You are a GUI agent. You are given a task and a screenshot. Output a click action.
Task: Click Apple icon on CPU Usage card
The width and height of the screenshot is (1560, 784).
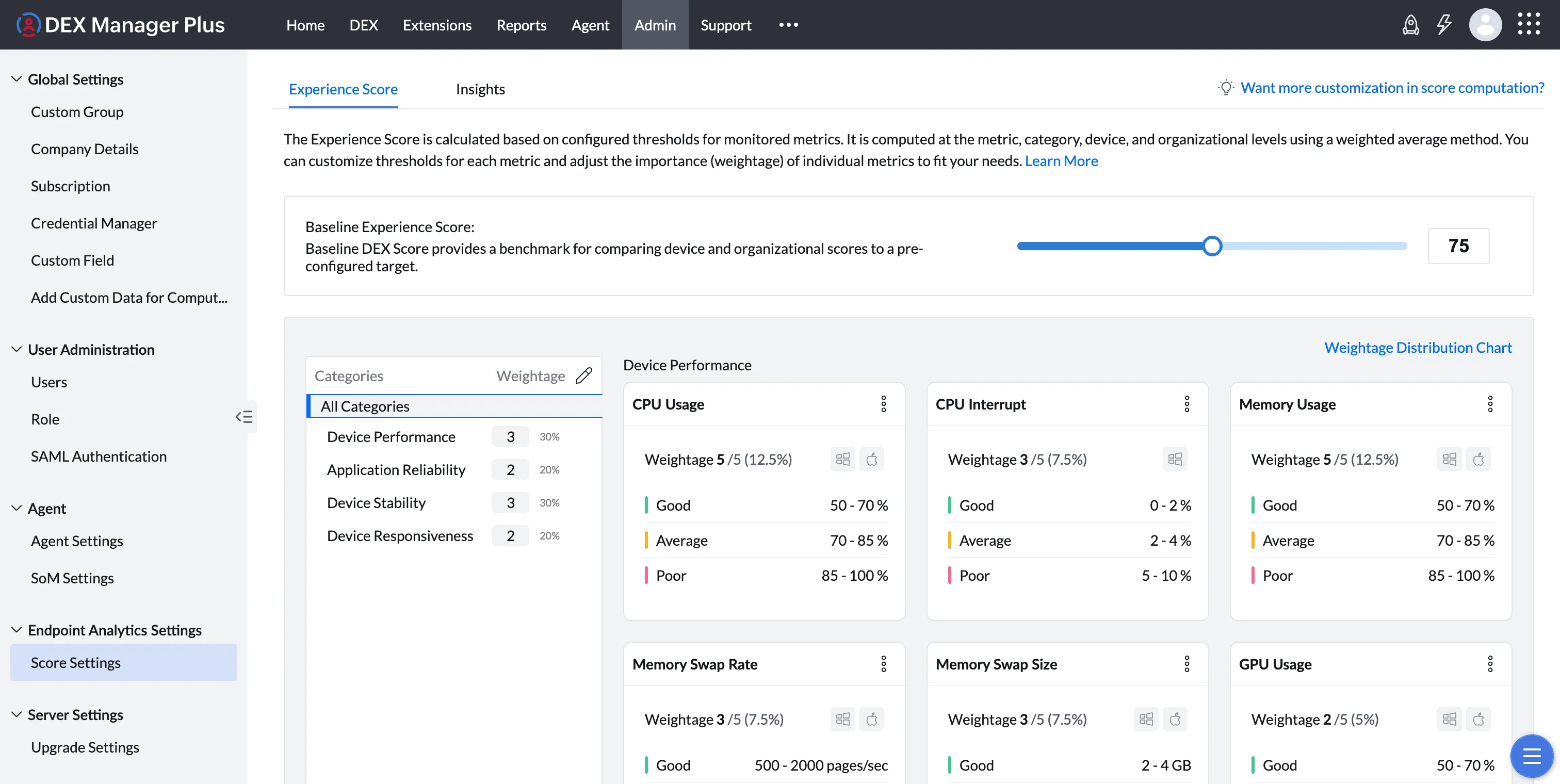(x=872, y=459)
